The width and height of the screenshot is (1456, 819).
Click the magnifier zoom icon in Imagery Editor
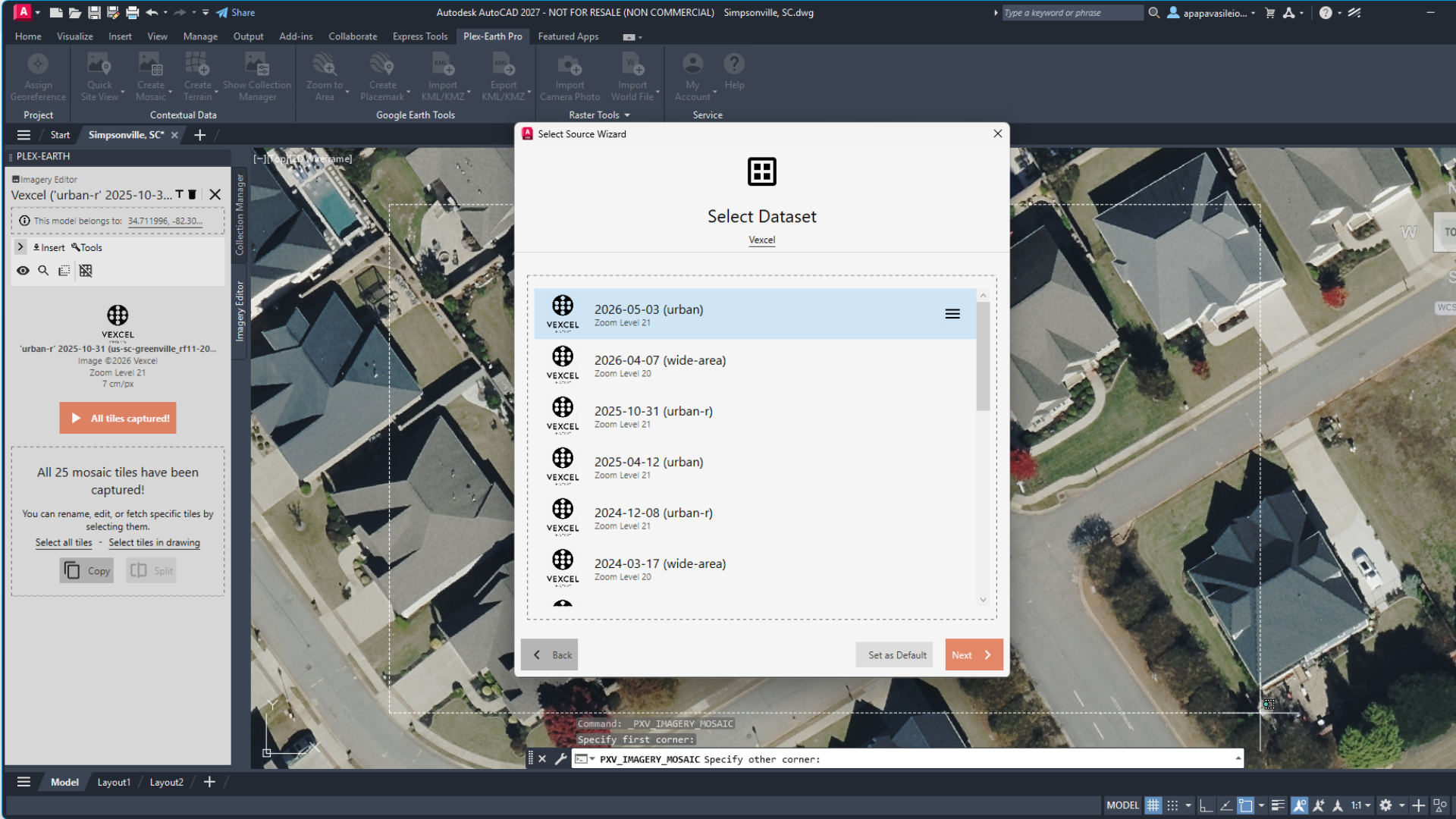(43, 271)
